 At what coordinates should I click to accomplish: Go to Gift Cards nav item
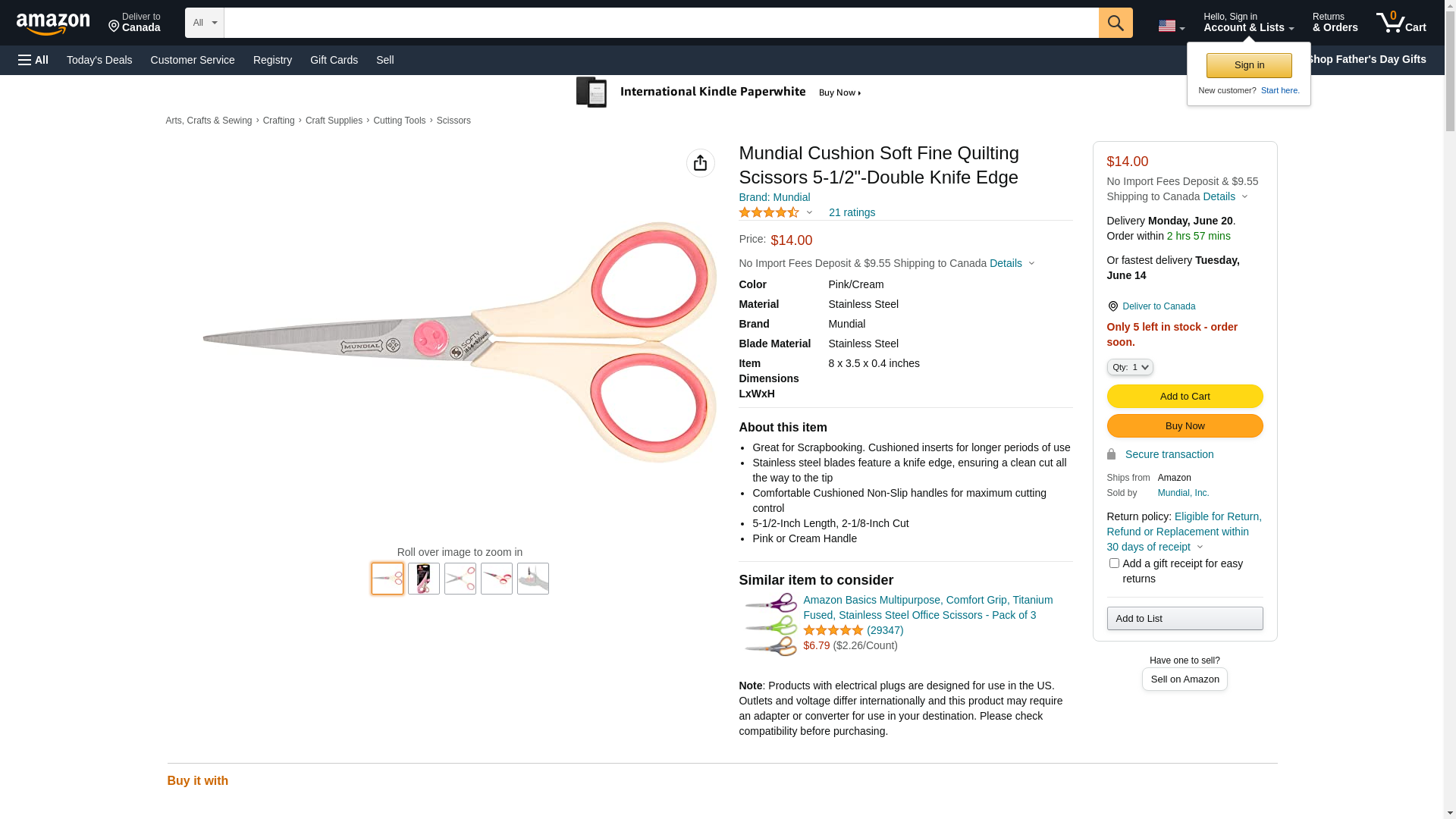334,60
